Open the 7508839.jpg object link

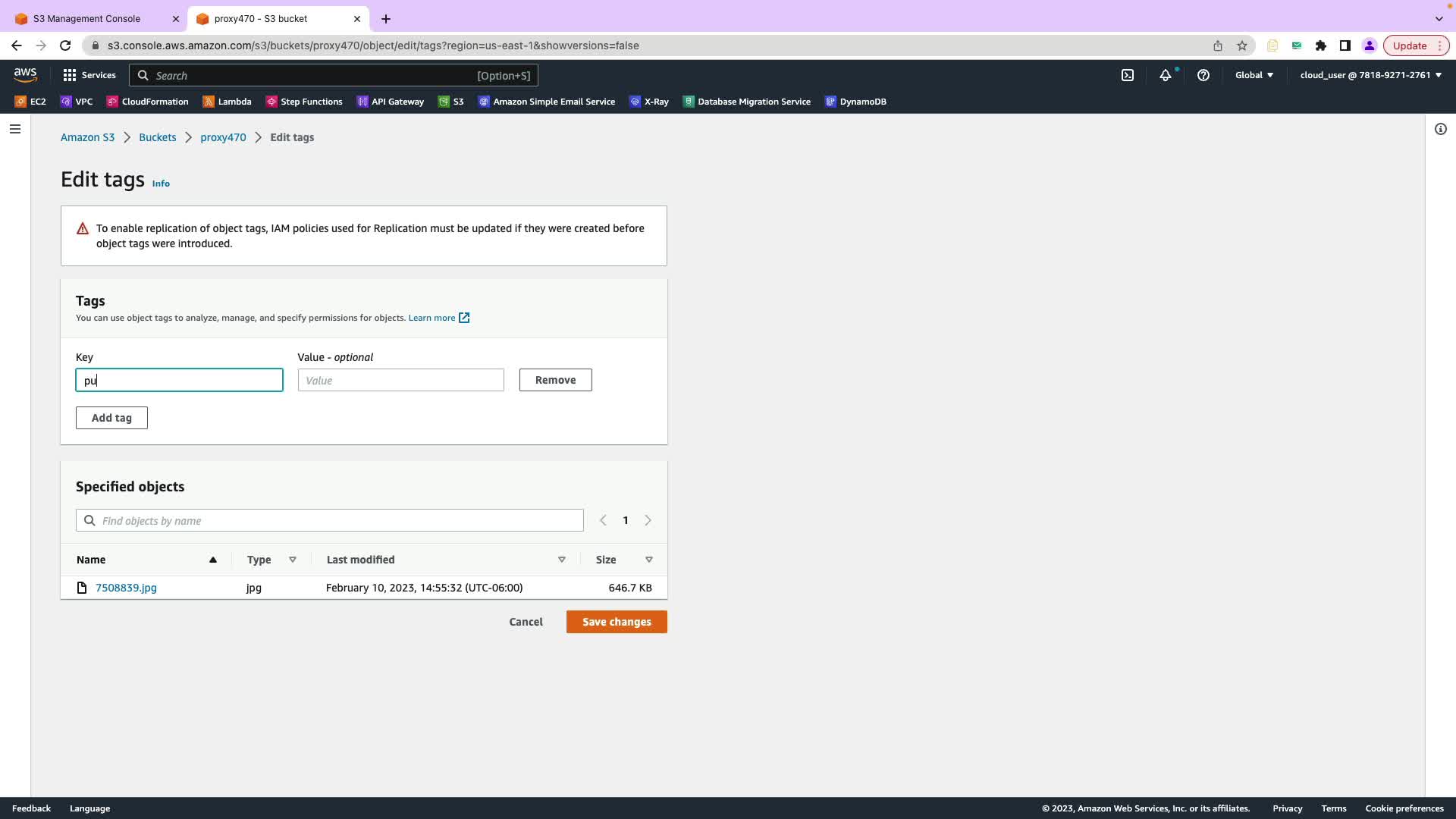[x=126, y=588]
